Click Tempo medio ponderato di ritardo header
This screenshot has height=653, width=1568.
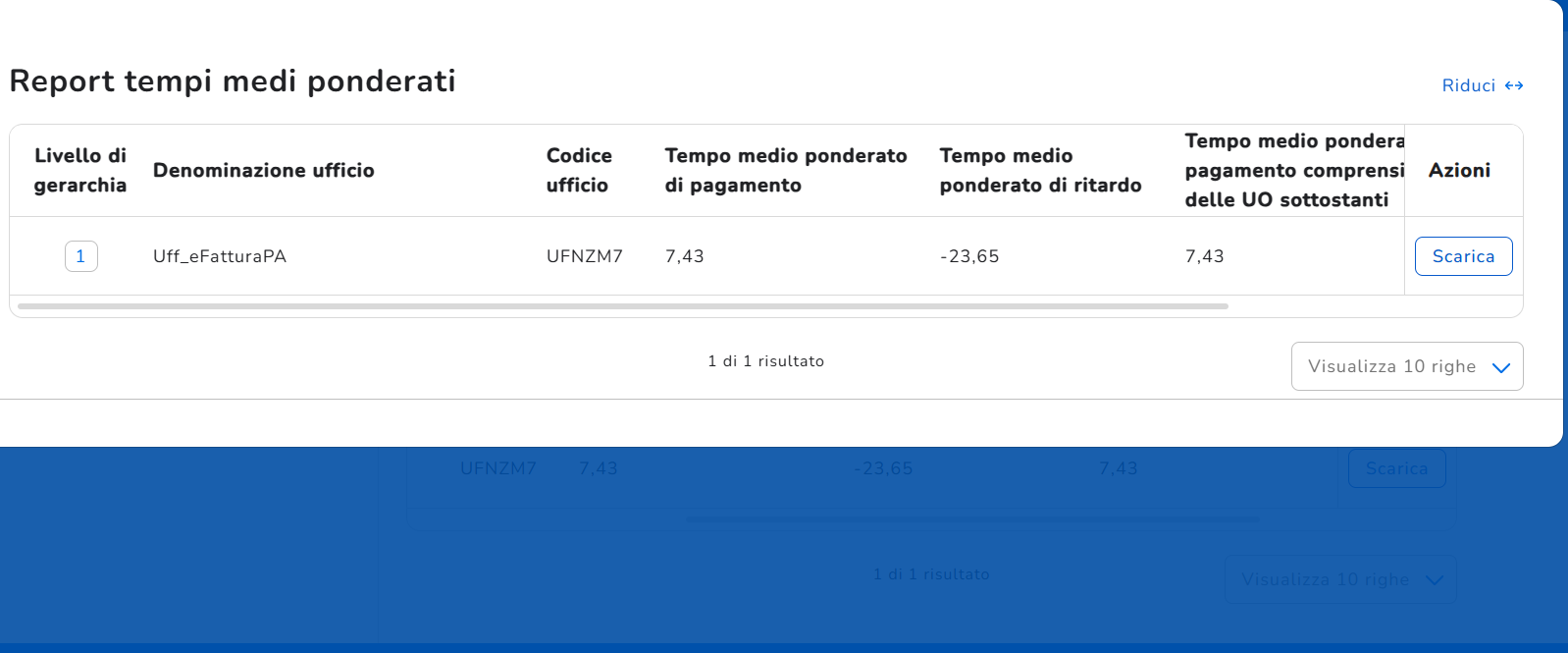[x=1040, y=170]
